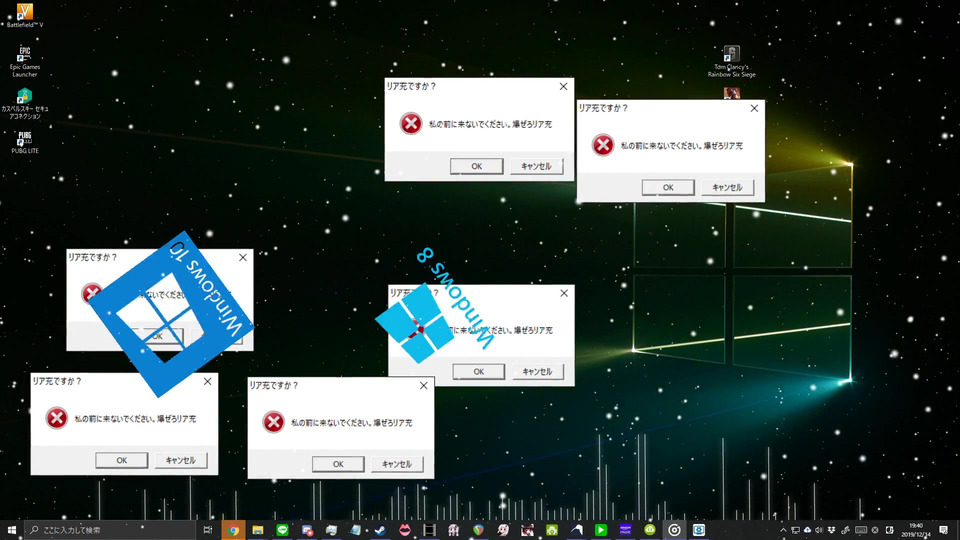Screen dimensions: 960x540
Task: Open File Explorer from the taskbar
Action: coord(258,530)
